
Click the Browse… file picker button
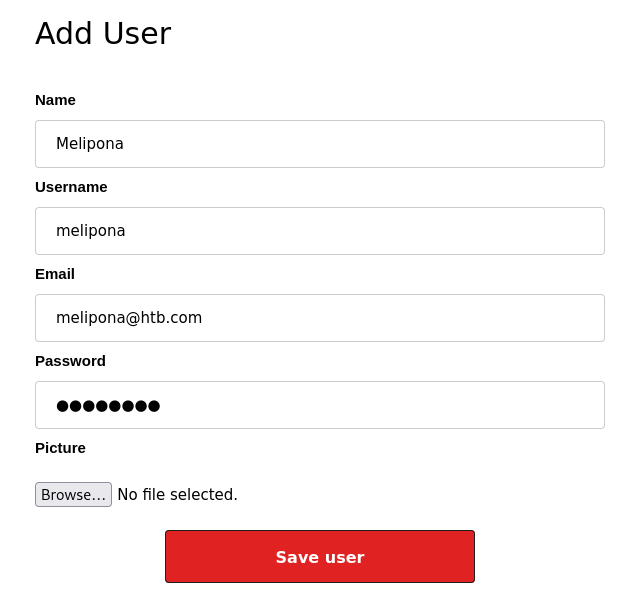73,494
